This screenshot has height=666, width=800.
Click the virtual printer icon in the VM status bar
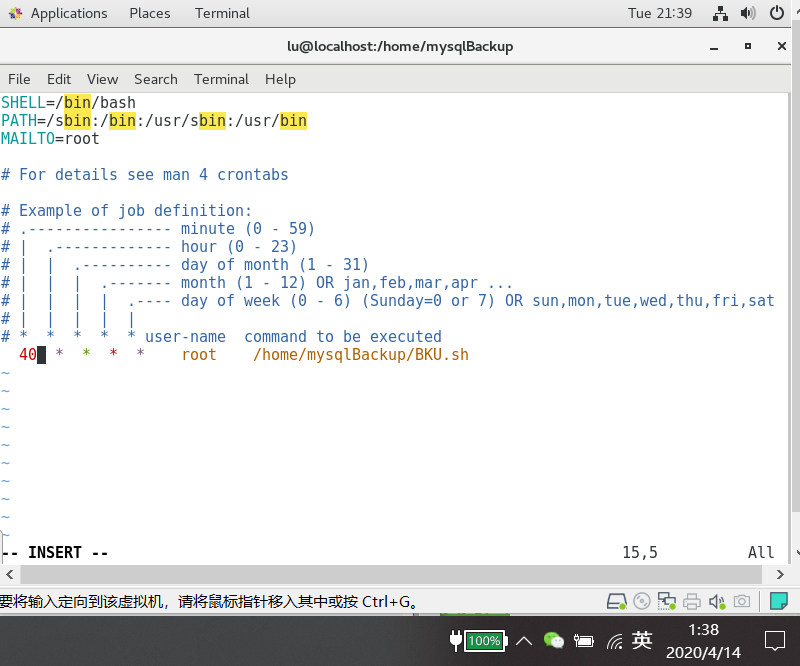point(692,601)
